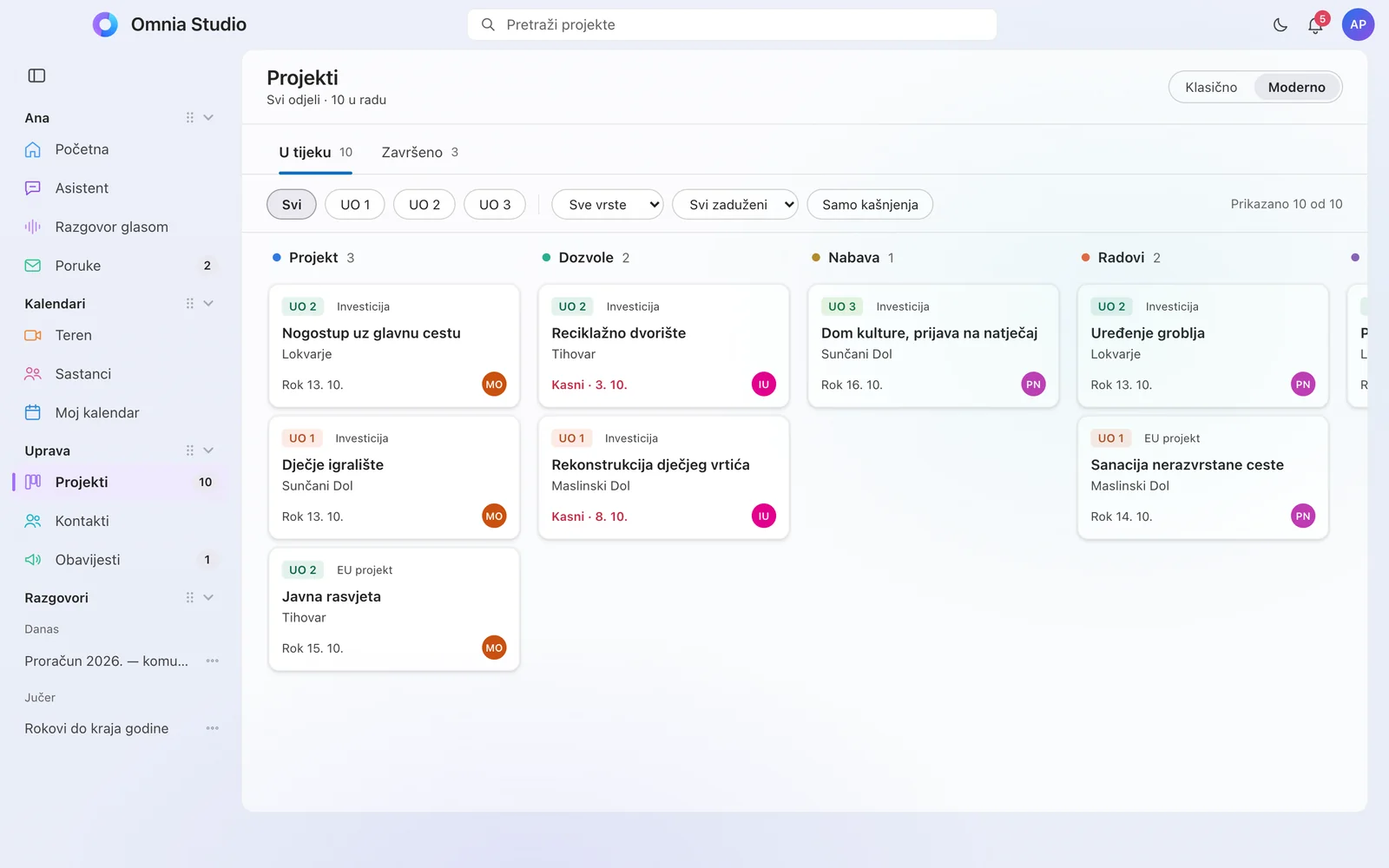Open the AP user avatar menu
Viewport: 1389px width, 868px height.
pyautogui.click(x=1358, y=24)
